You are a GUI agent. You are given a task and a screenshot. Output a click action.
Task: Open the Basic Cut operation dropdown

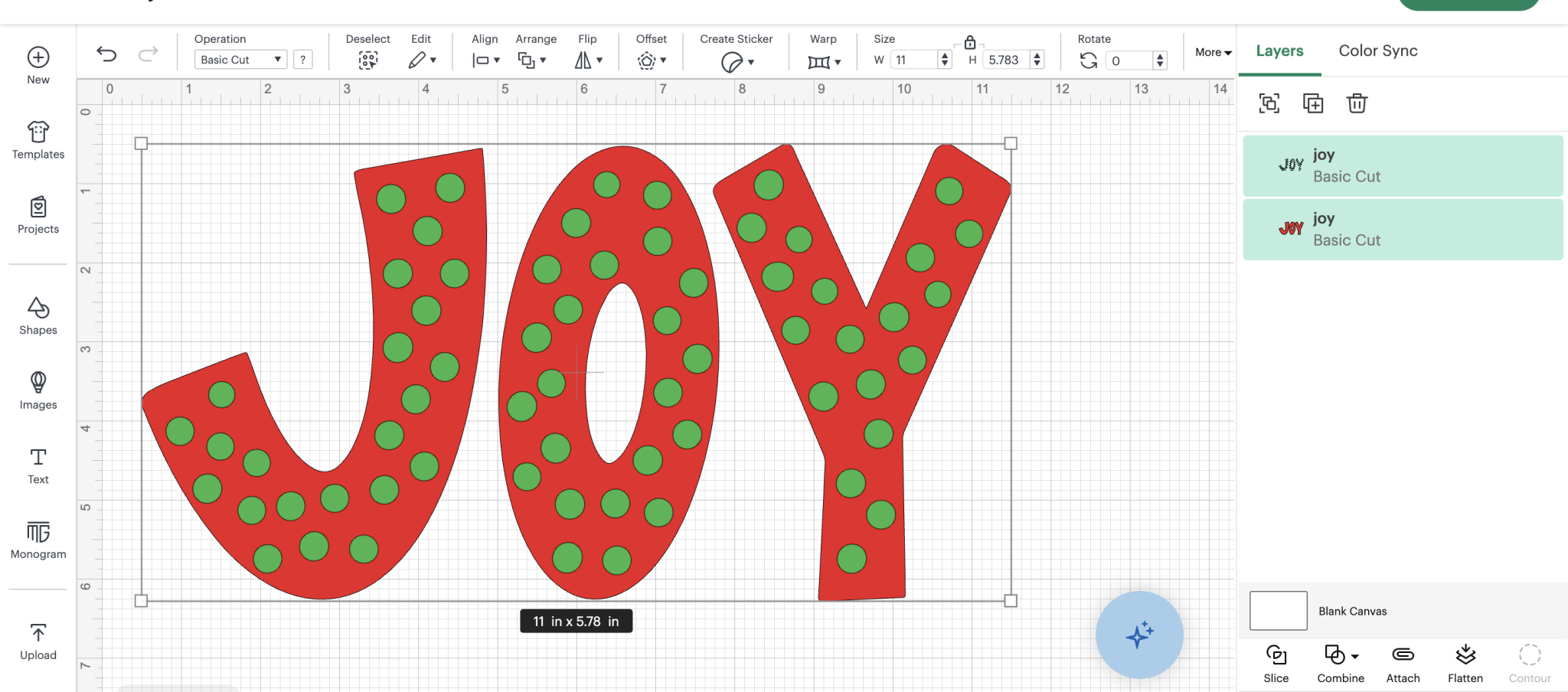[240, 59]
